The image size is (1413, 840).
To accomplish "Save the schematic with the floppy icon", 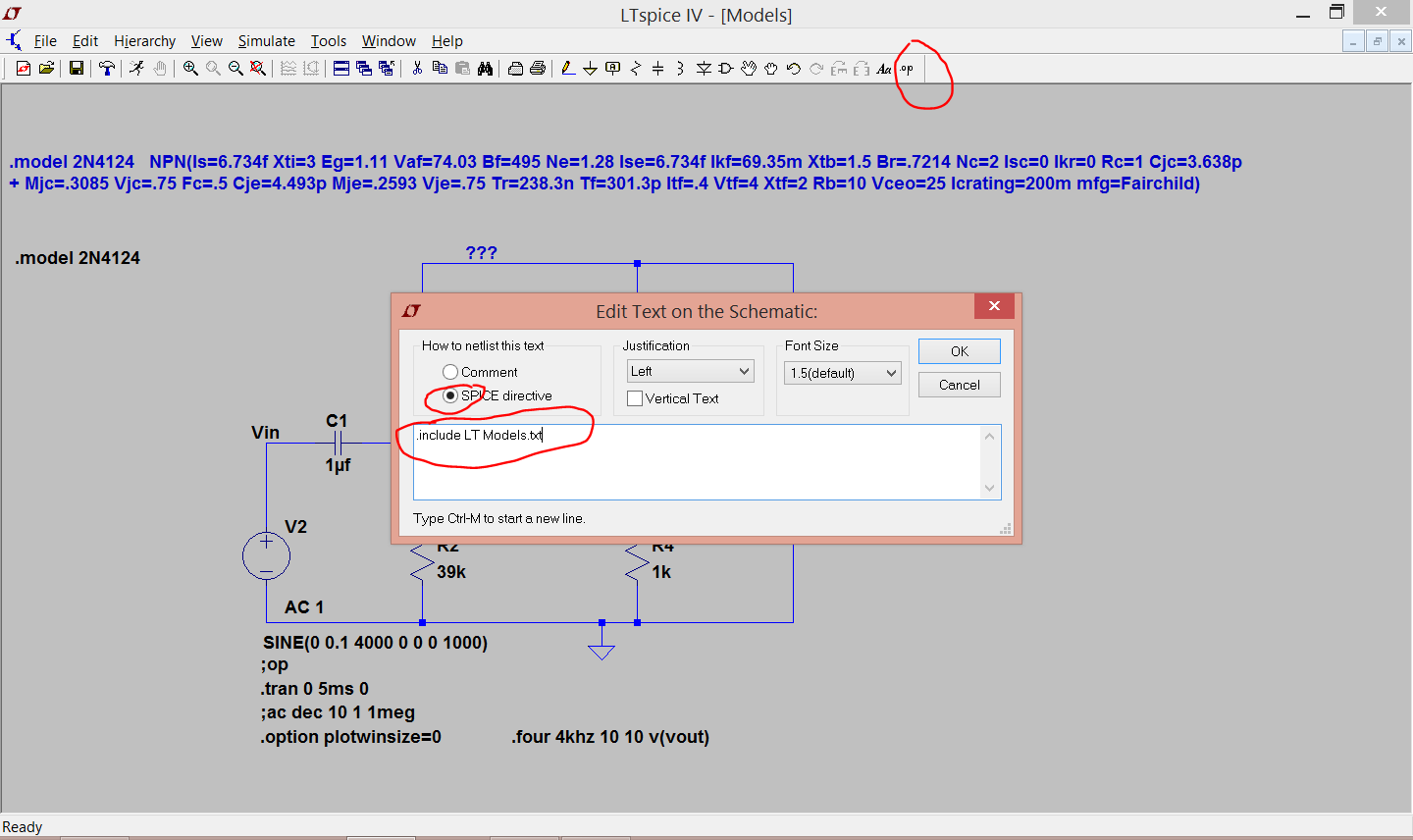I will click(x=76, y=69).
